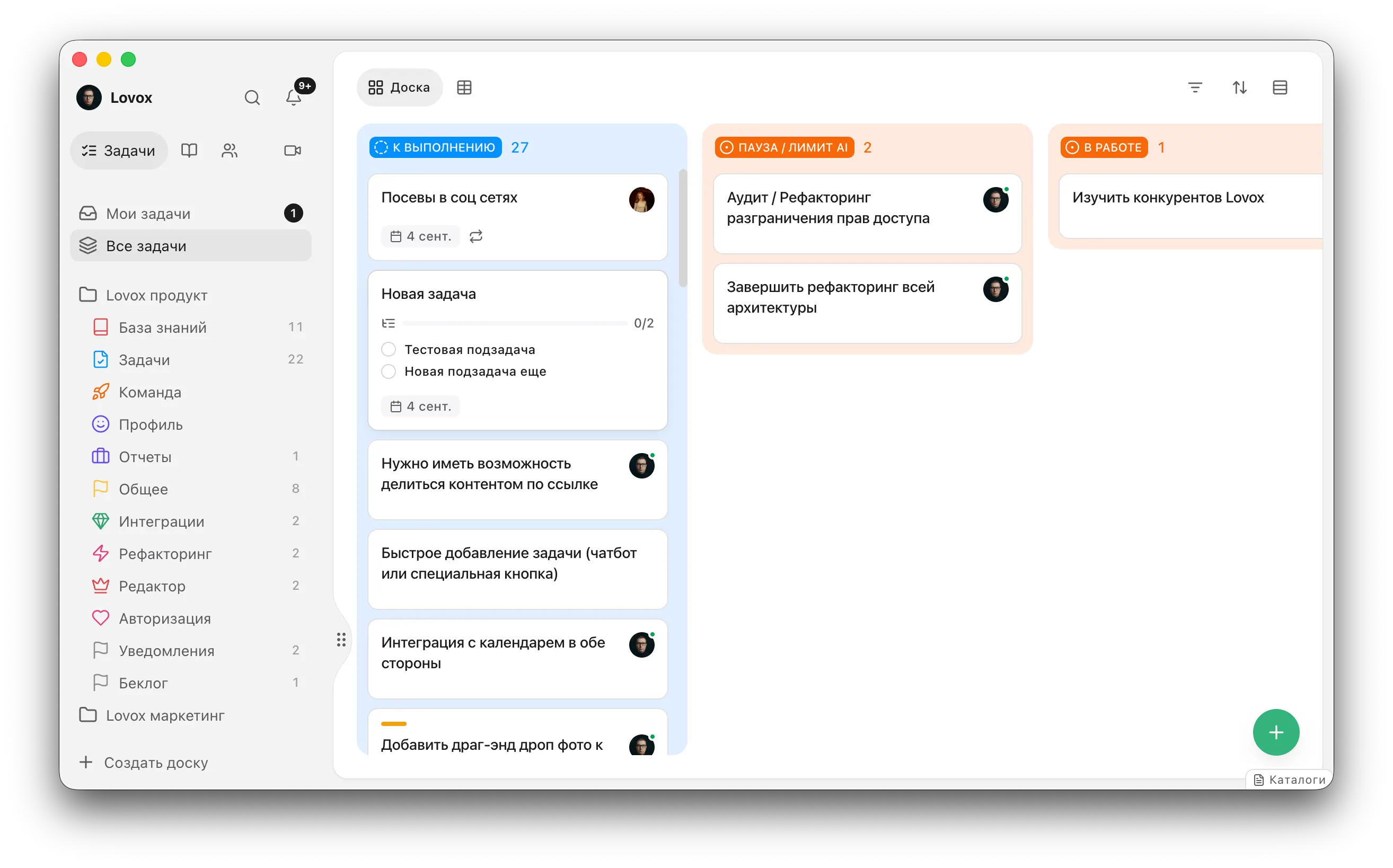Screen dimensions: 1393x868
Task: Open the search magnifier icon
Action: point(252,98)
